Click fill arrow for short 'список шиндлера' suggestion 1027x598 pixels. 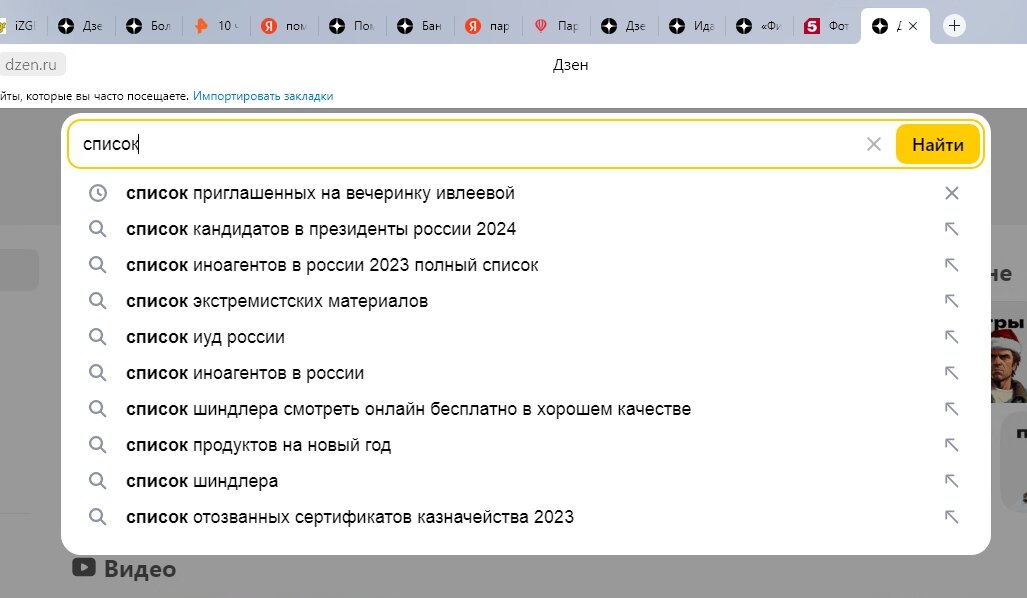[x=951, y=481]
